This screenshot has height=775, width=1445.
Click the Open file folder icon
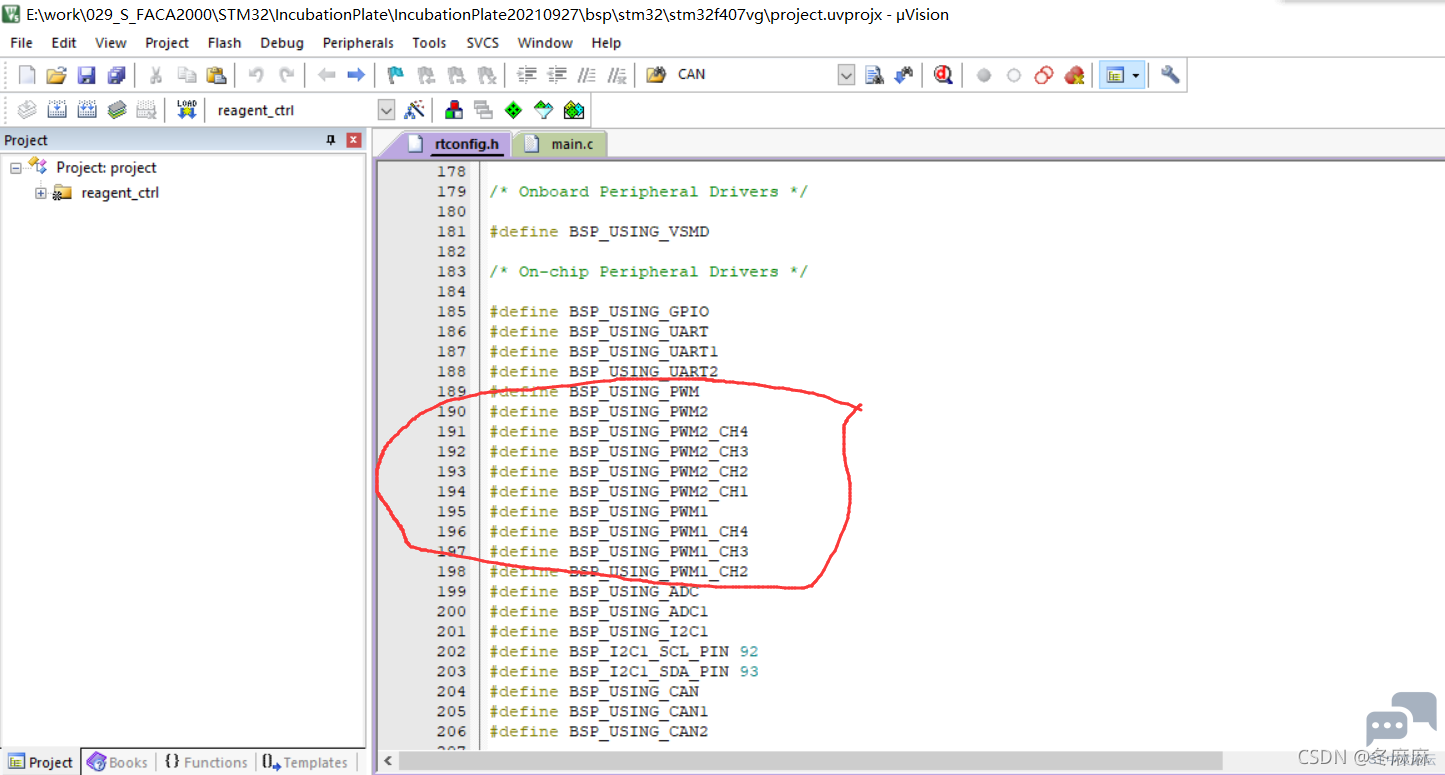[x=57, y=75]
